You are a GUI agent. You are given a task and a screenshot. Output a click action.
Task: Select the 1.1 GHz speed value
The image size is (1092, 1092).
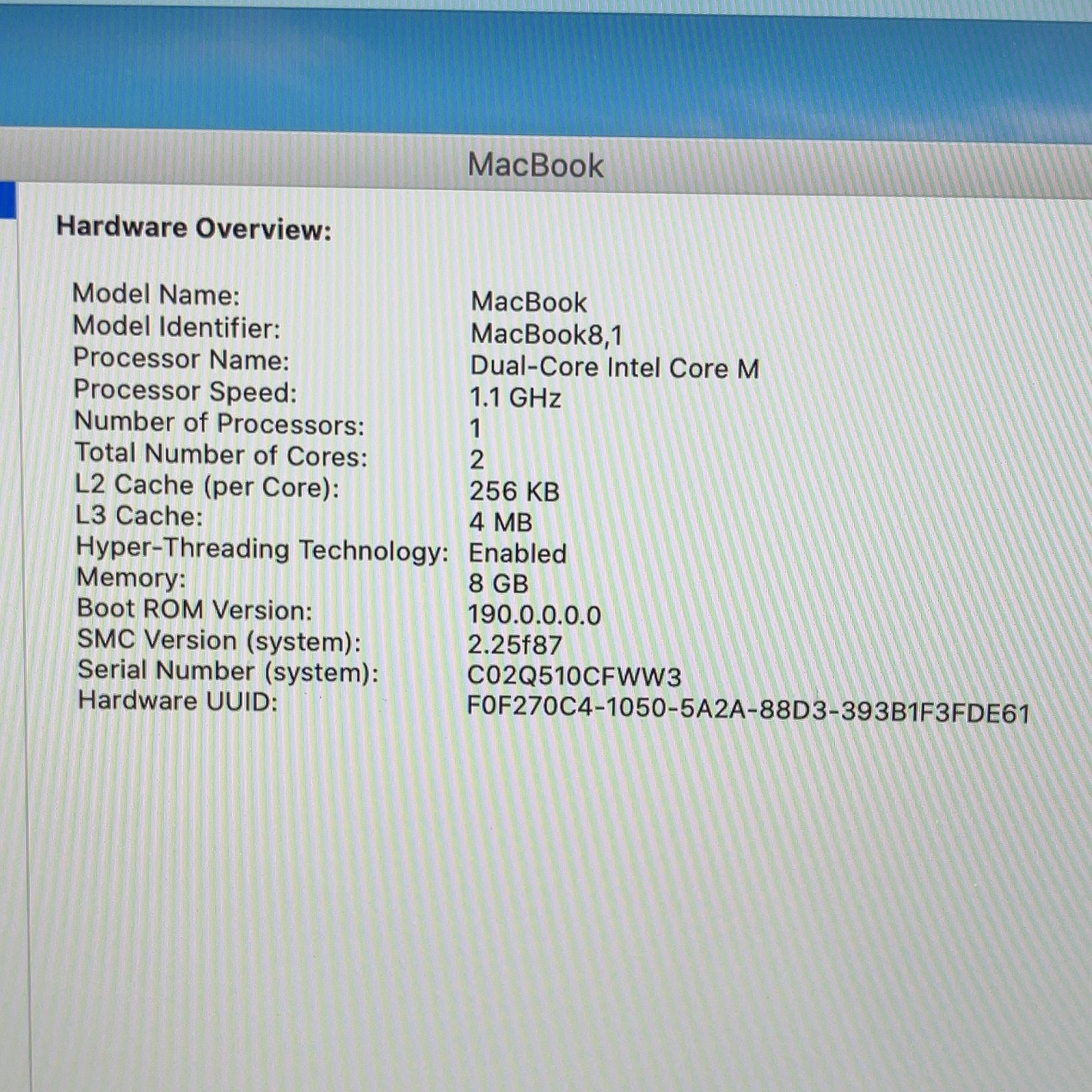(x=515, y=398)
